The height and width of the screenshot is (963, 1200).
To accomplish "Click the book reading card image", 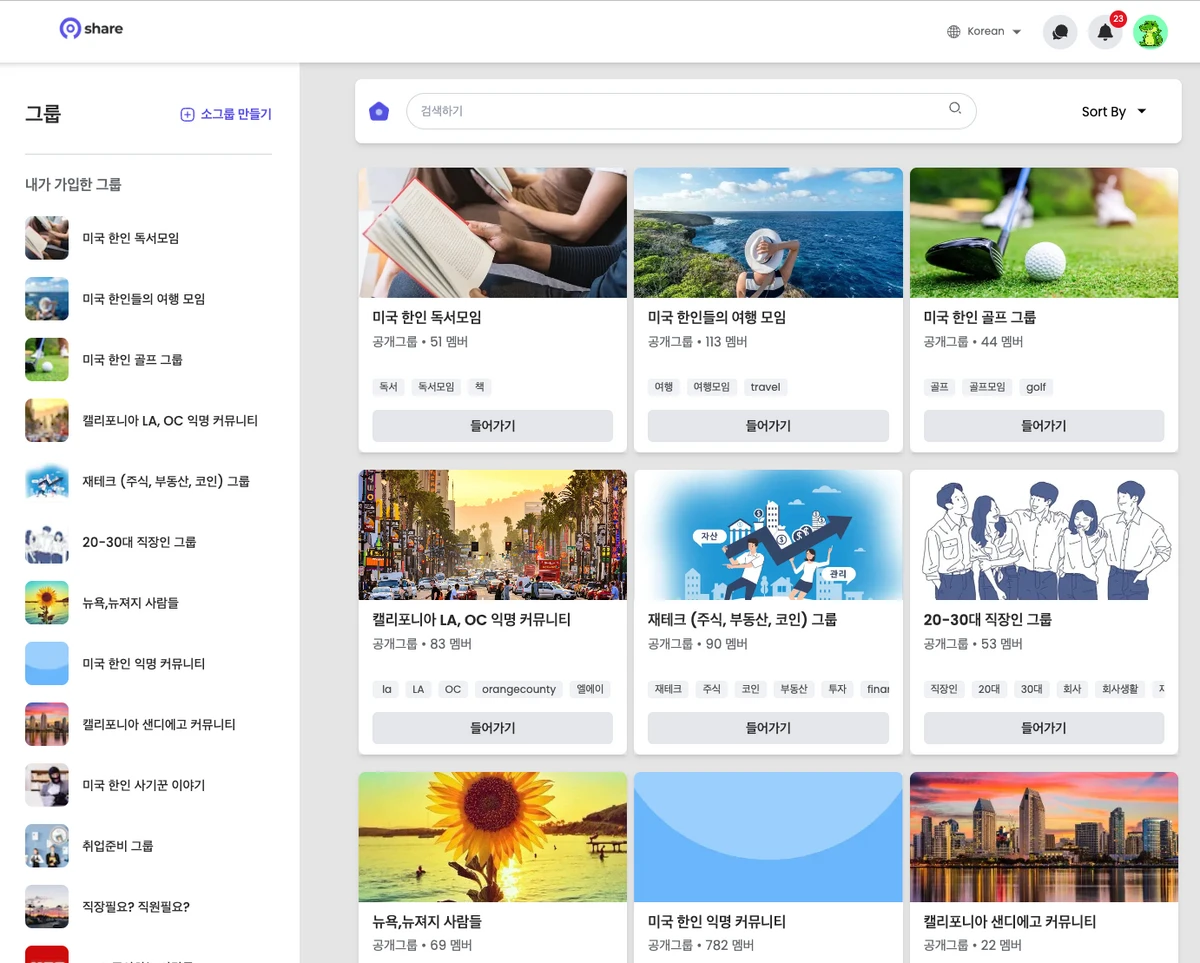I will point(493,233).
